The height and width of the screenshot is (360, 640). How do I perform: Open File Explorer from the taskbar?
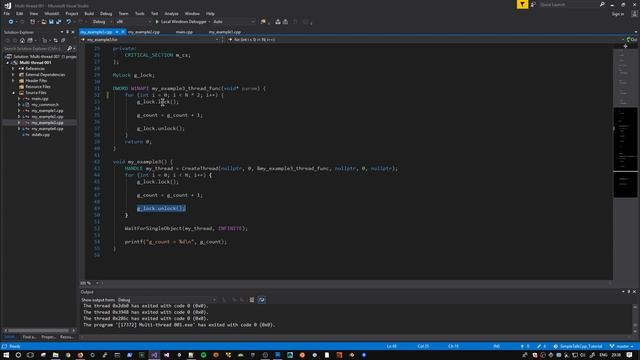(55, 355)
